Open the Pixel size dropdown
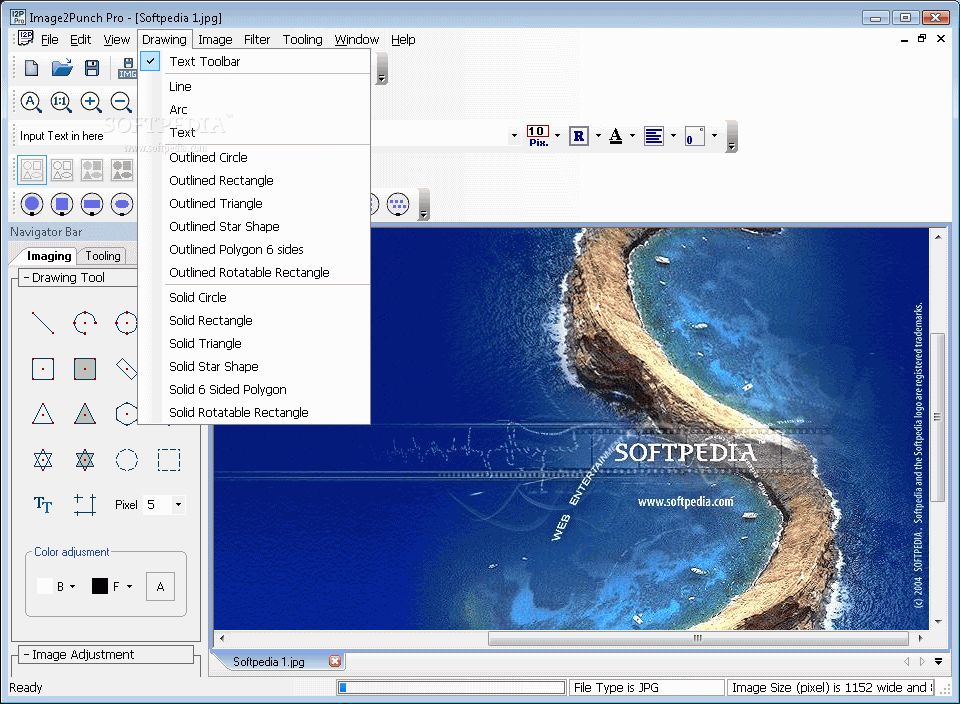 click(x=178, y=505)
